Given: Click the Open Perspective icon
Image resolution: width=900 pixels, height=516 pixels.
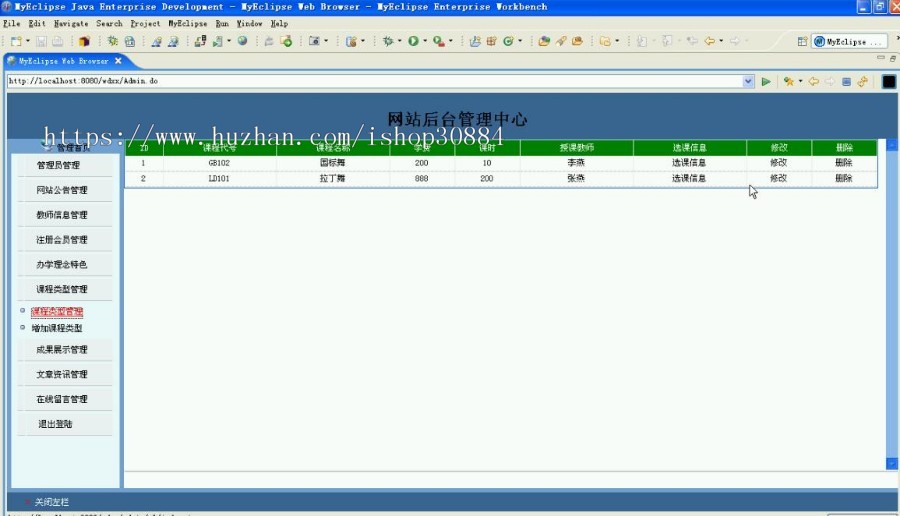Looking at the screenshot, I should pos(802,41).
